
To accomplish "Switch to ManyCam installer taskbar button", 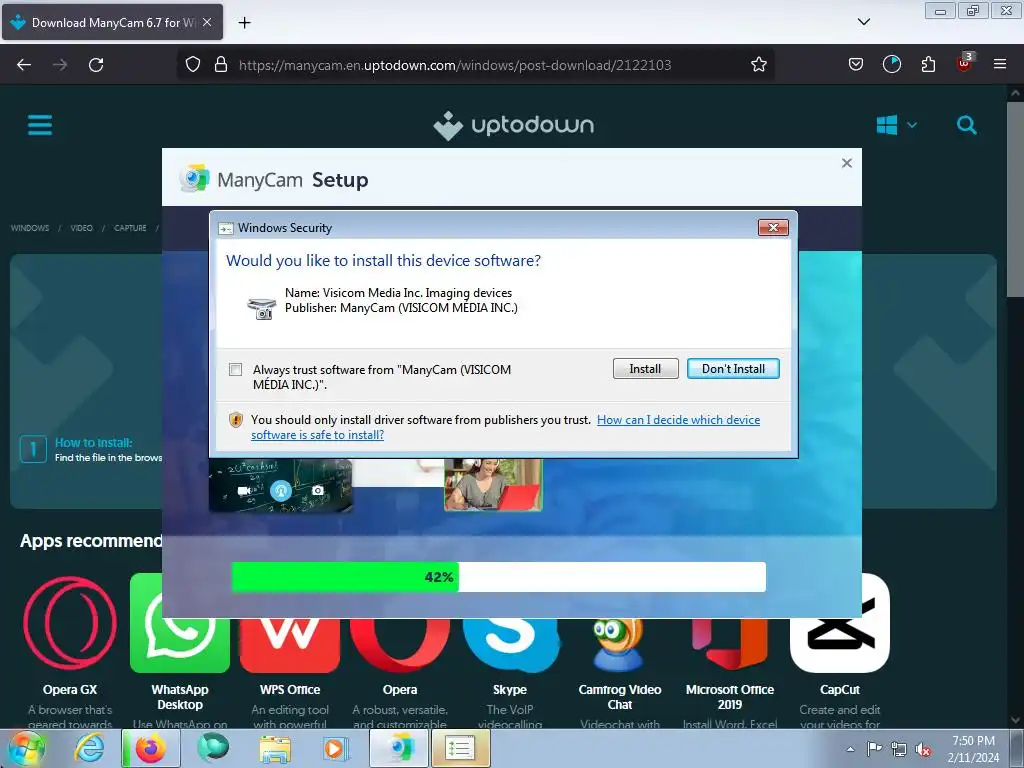I will (x=398, y=748).
